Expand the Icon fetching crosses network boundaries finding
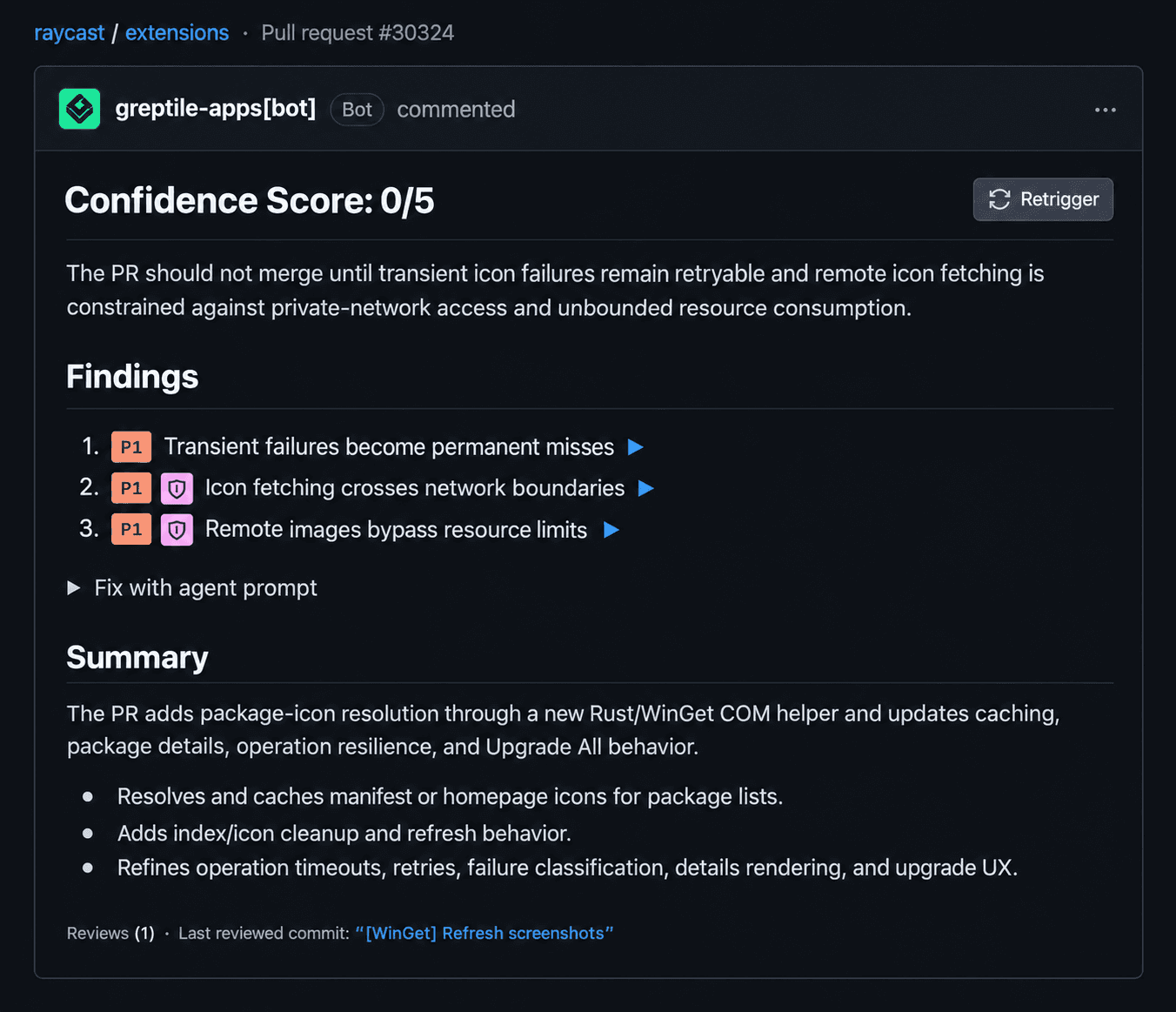 click(x=646, y=488)
